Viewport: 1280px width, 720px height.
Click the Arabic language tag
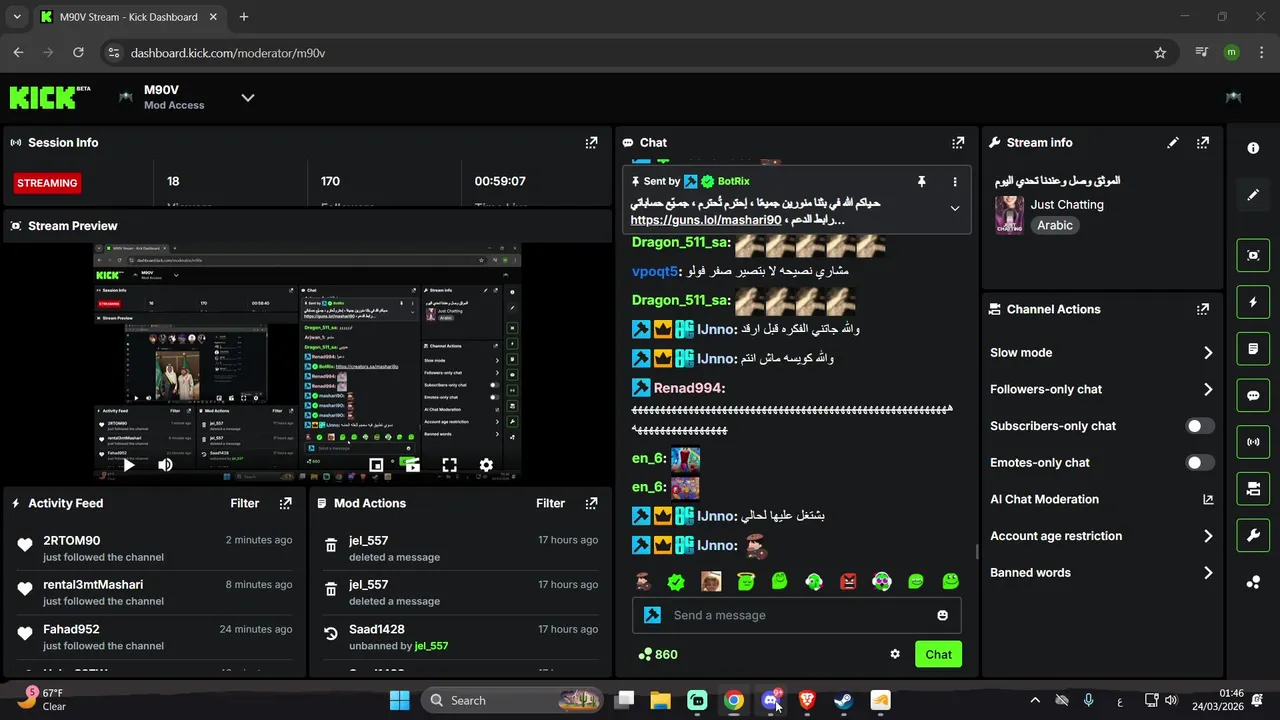coord(1055,226)
